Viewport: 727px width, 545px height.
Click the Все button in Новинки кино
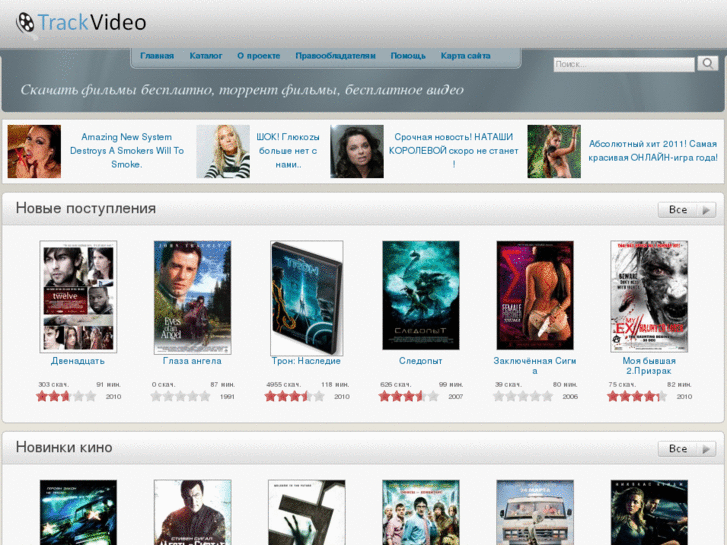pyautogui.click(x=687, y=449)
